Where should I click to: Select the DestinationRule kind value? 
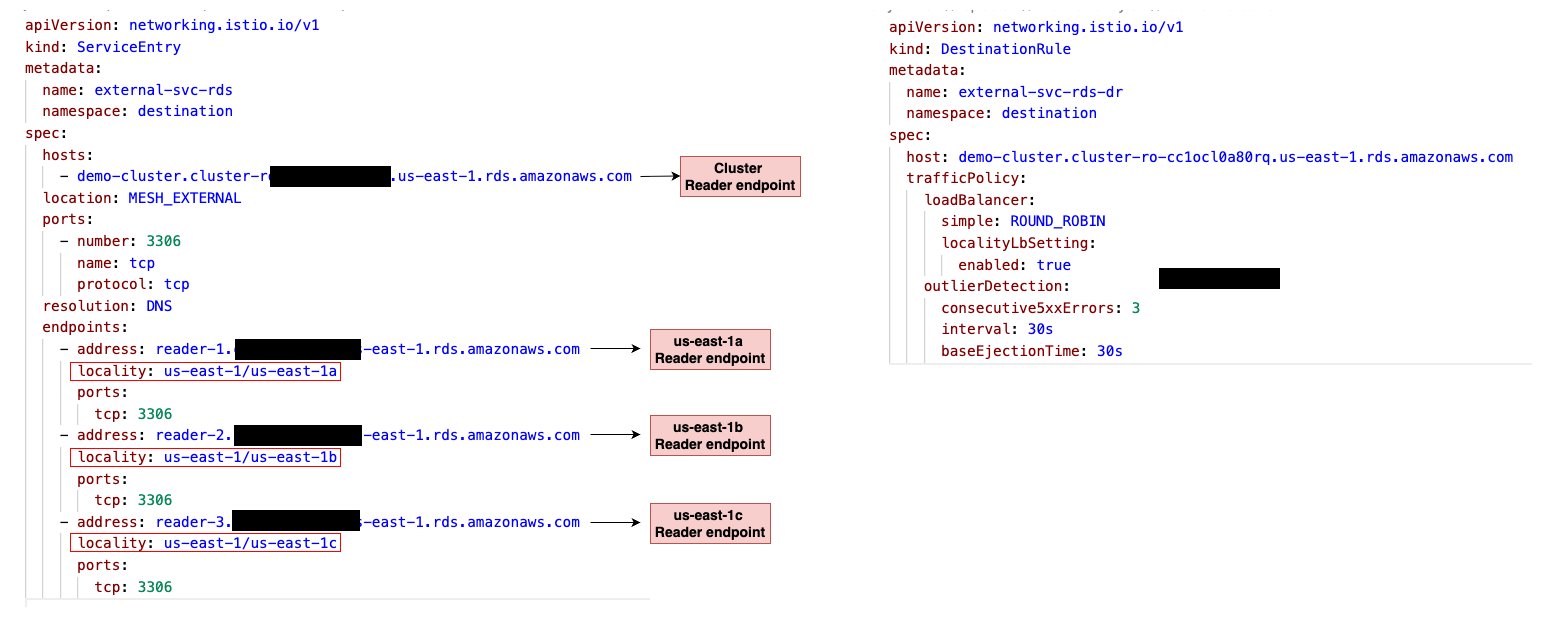(1005, 48)
